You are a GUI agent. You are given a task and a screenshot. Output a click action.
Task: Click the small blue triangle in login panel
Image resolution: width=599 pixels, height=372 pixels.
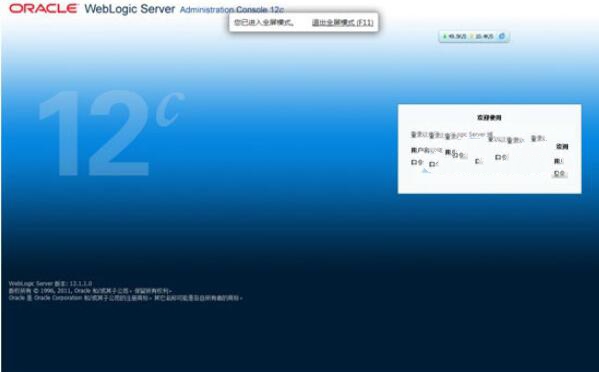[x=425, y=170]
